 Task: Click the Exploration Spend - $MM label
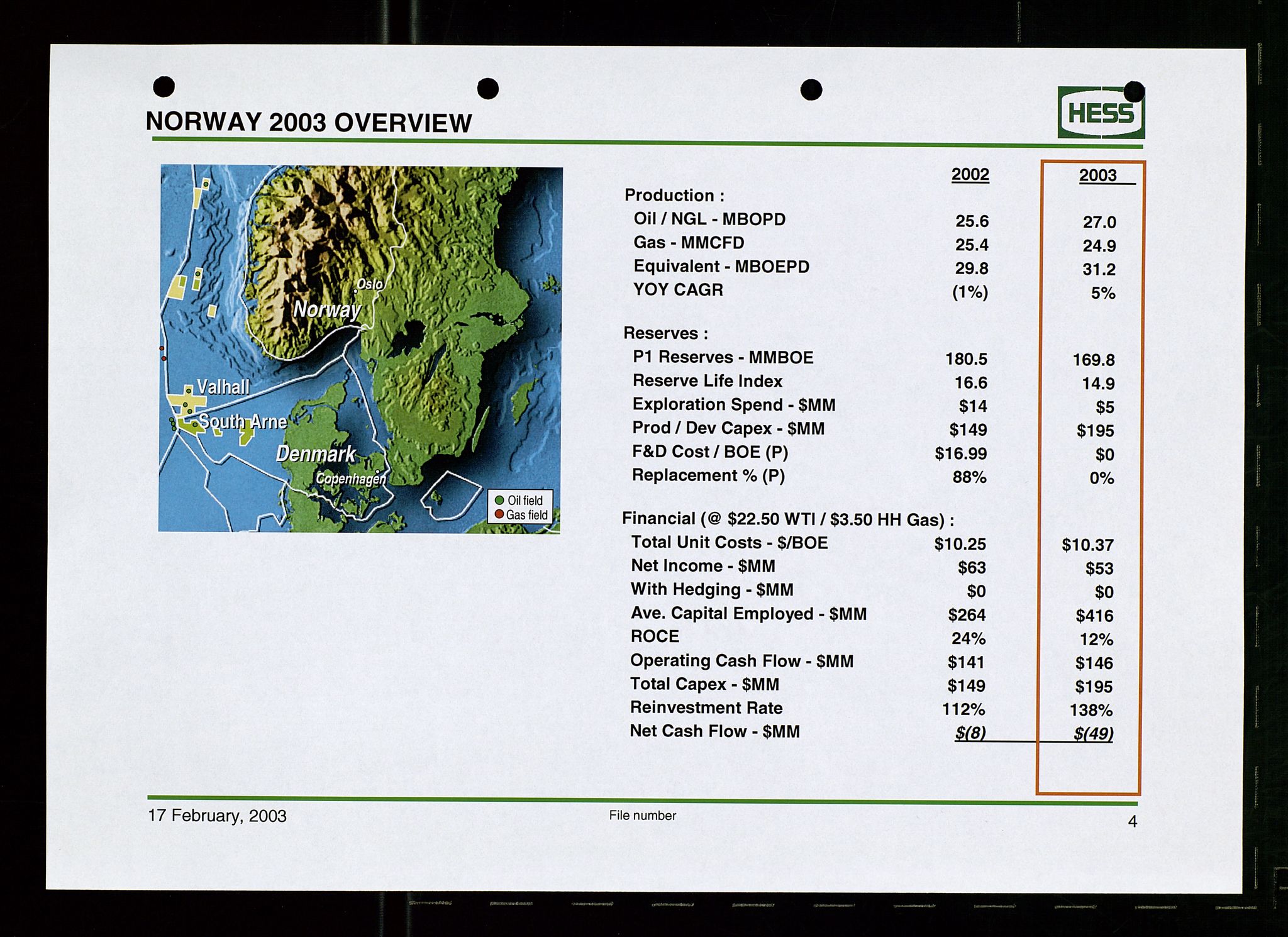tap(734, 405)
